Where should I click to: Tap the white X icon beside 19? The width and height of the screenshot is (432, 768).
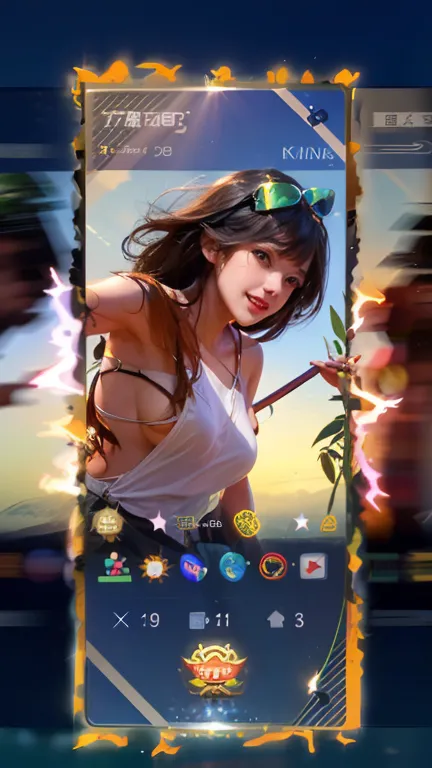click(x=120, y=620)
